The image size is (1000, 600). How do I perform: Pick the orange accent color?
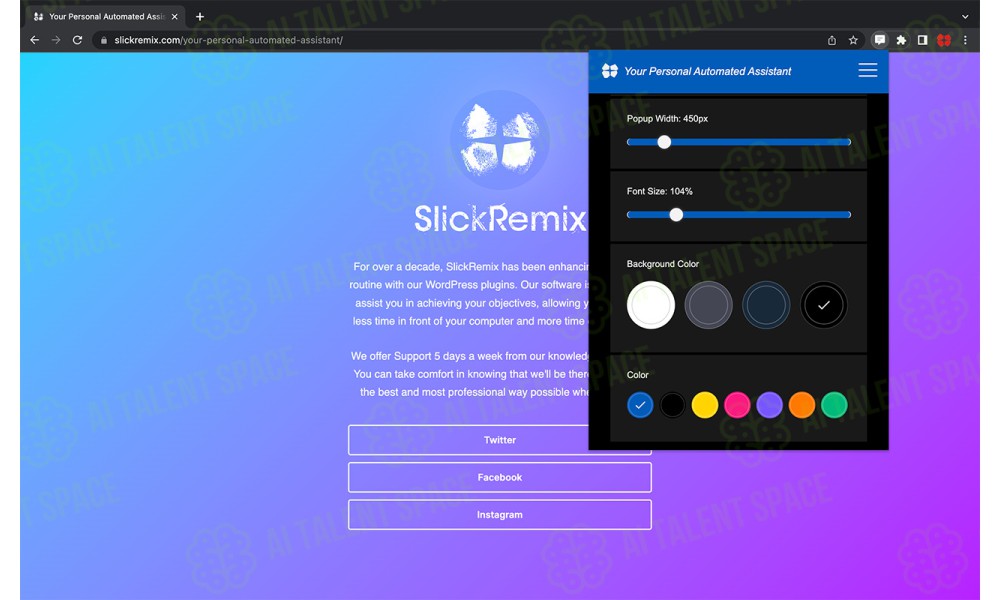pyautogui.click(x=802, y=405)
